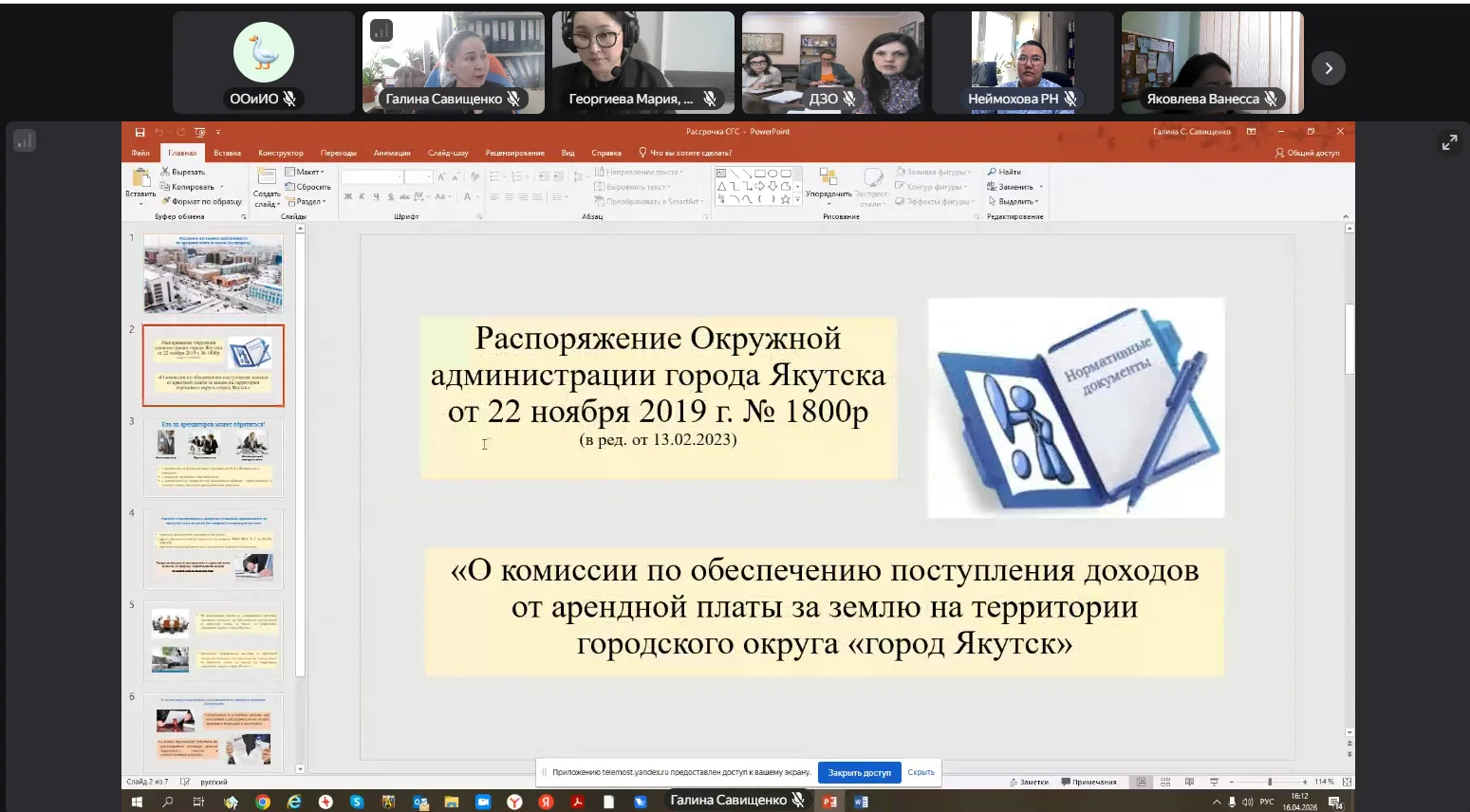Adjust the zoom slider in status bar

(x=1270, y=782)
